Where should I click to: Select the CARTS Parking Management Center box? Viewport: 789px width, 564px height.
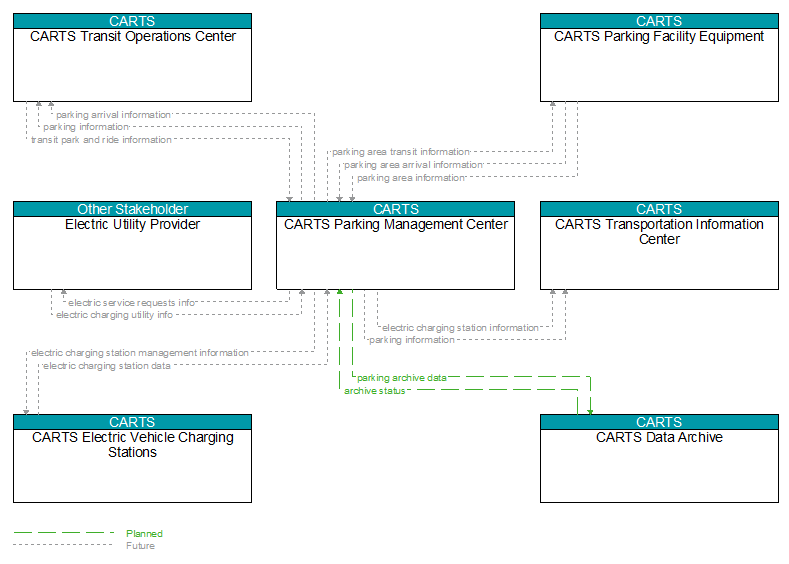point(396,246)
